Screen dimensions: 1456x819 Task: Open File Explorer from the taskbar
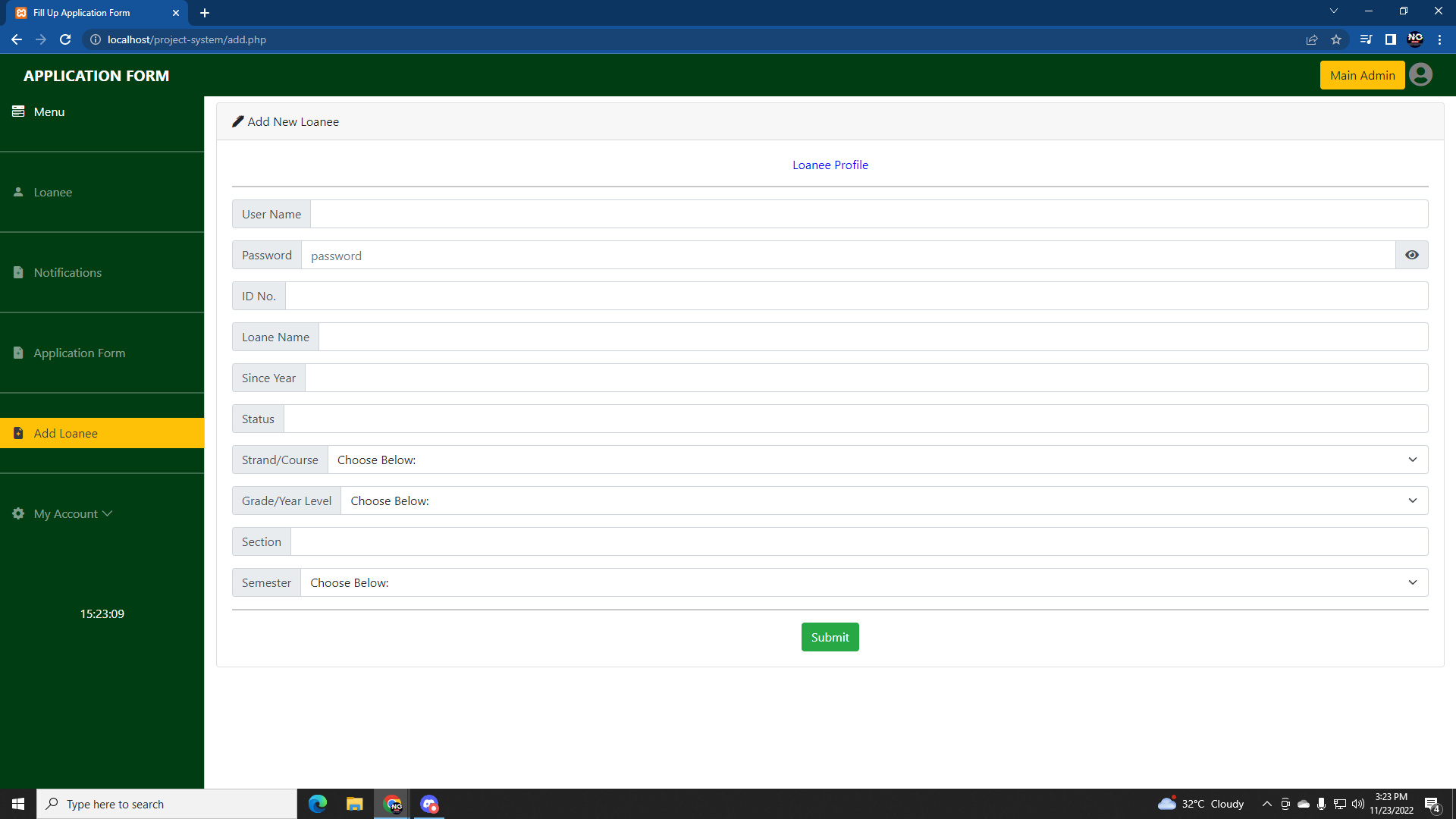(x=354, y=803)
